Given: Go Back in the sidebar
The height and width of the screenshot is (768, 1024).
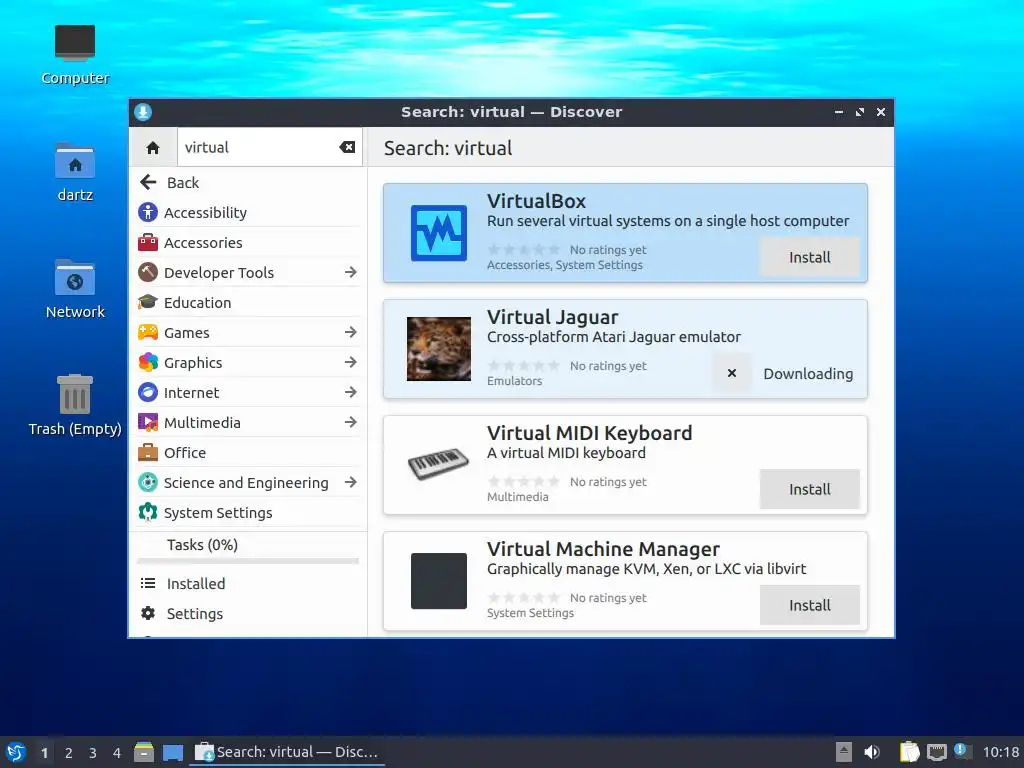Looking at the screenshot, I should [x=248, y=182].
